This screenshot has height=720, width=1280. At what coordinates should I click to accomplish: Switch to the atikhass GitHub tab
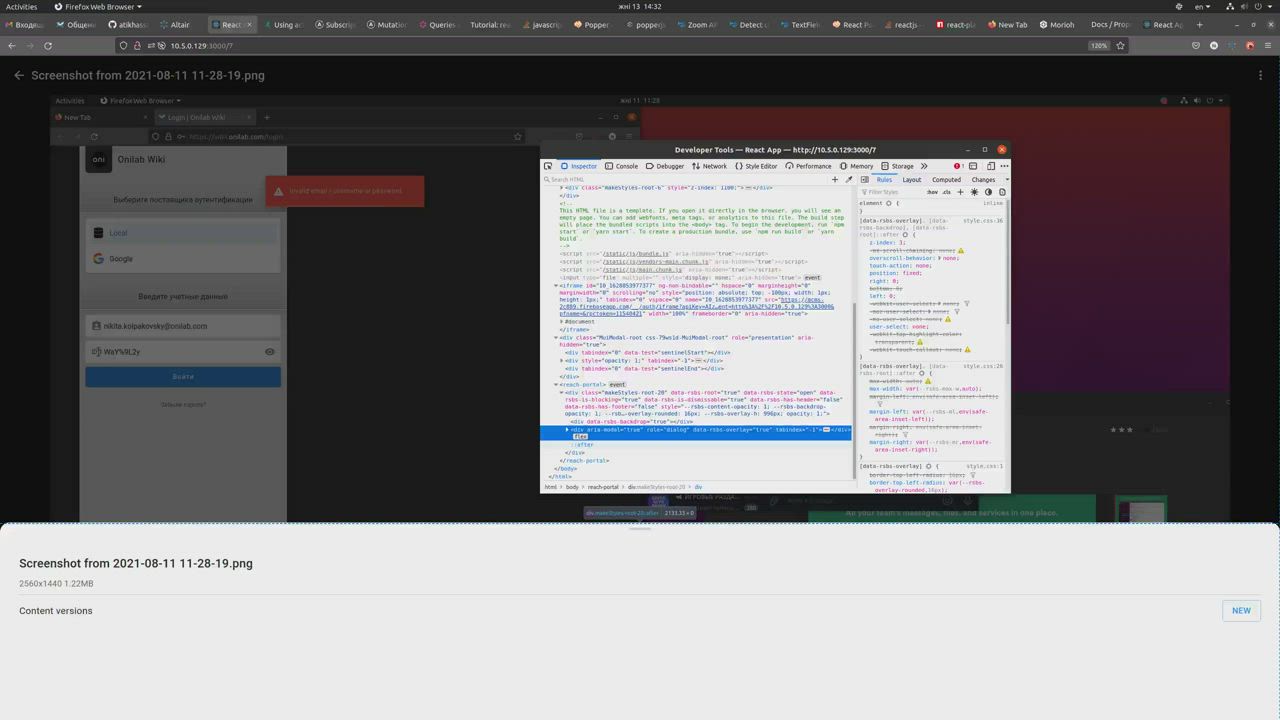point(131,24)
